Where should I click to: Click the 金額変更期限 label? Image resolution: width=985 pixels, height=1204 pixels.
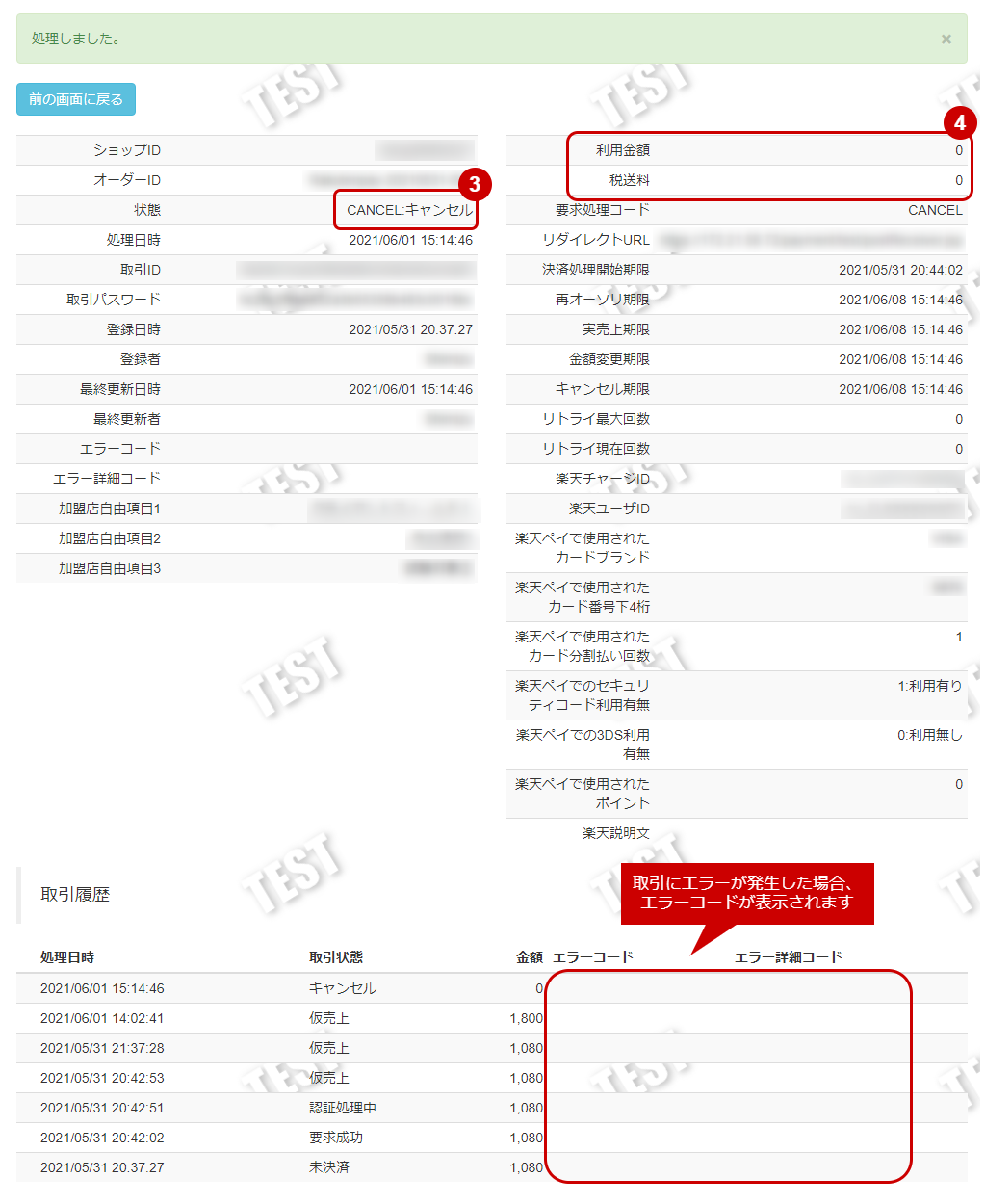tap(609, 359)
